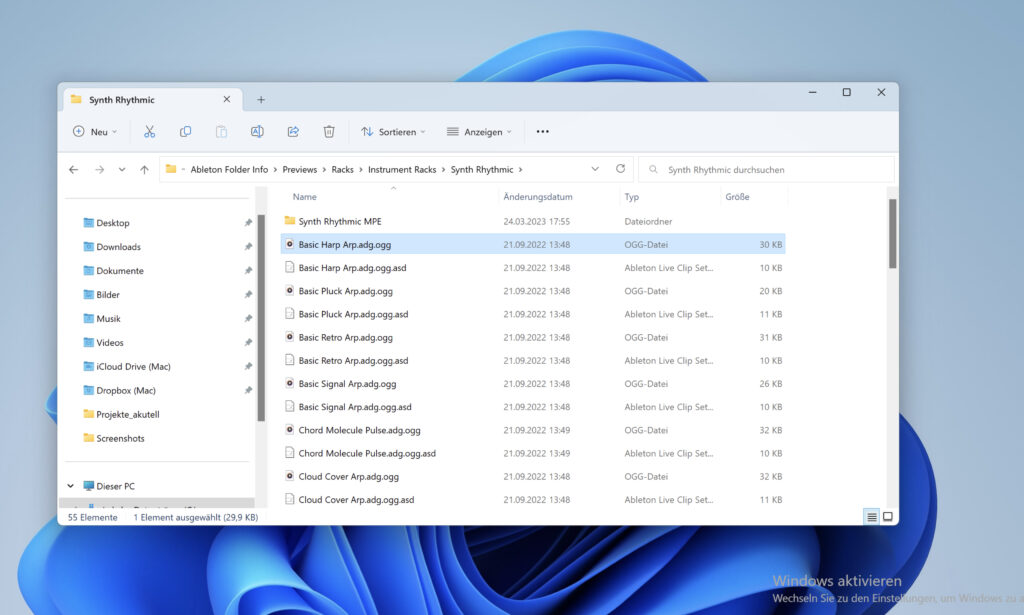Click the Cut scissors icon
Screen dimensions: 1024x615
click(x=150, y=132)
